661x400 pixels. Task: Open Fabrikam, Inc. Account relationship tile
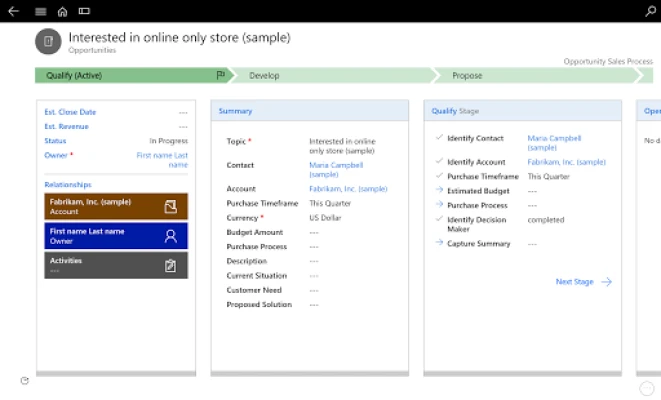click(x=115, y=206)
